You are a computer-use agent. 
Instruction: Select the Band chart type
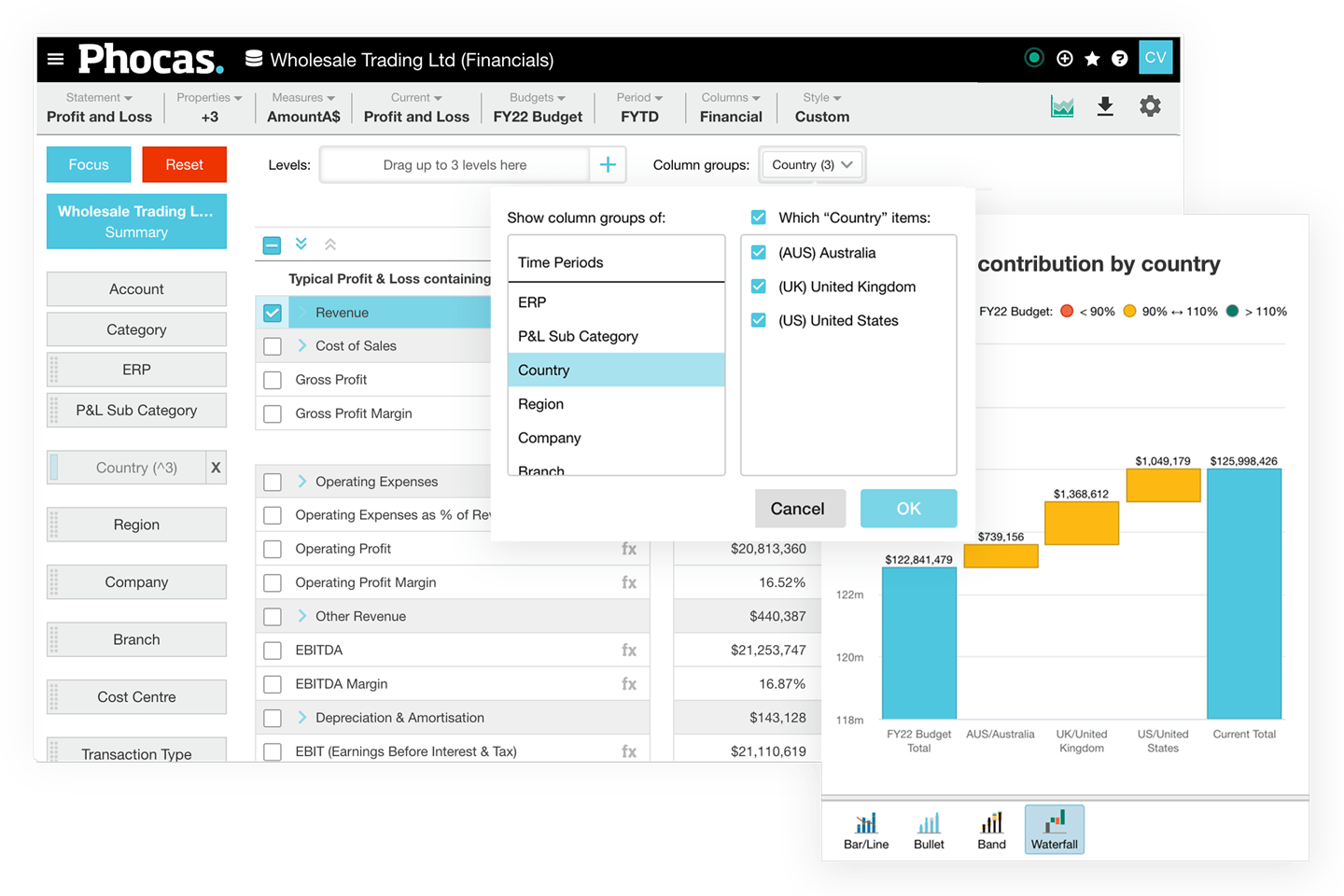click(x=990, y=829)
